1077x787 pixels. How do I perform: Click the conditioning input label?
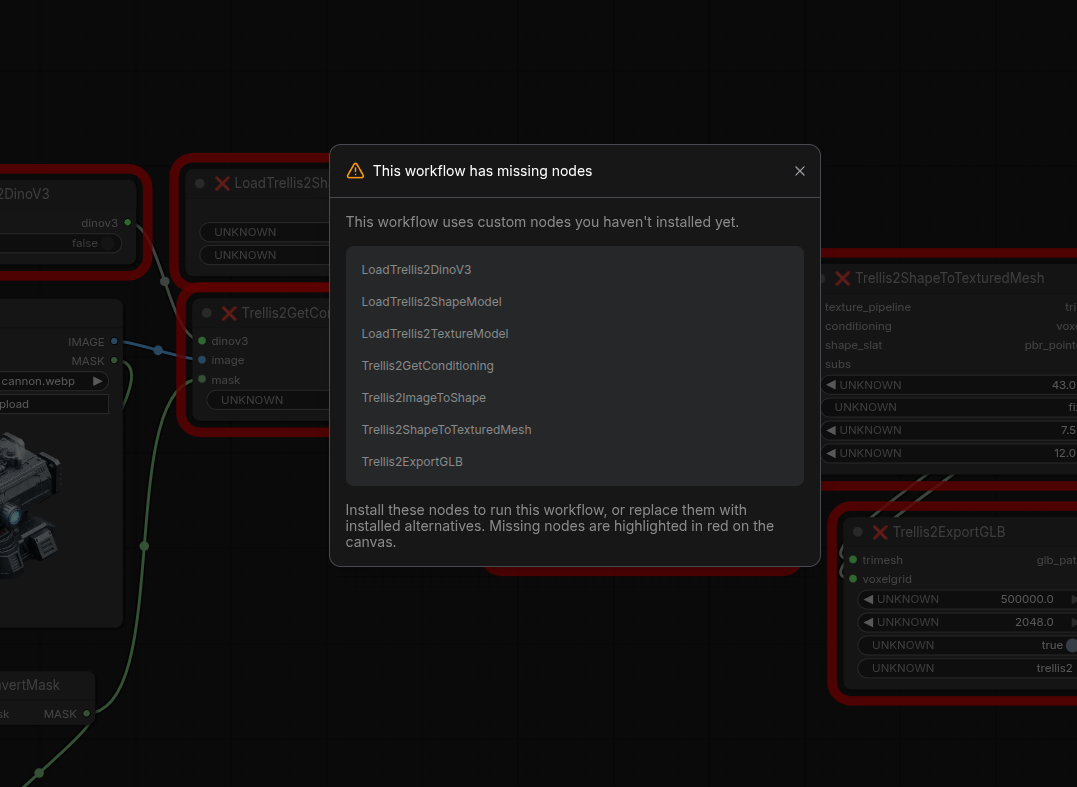pyautogui.click(x=858, y=326)
